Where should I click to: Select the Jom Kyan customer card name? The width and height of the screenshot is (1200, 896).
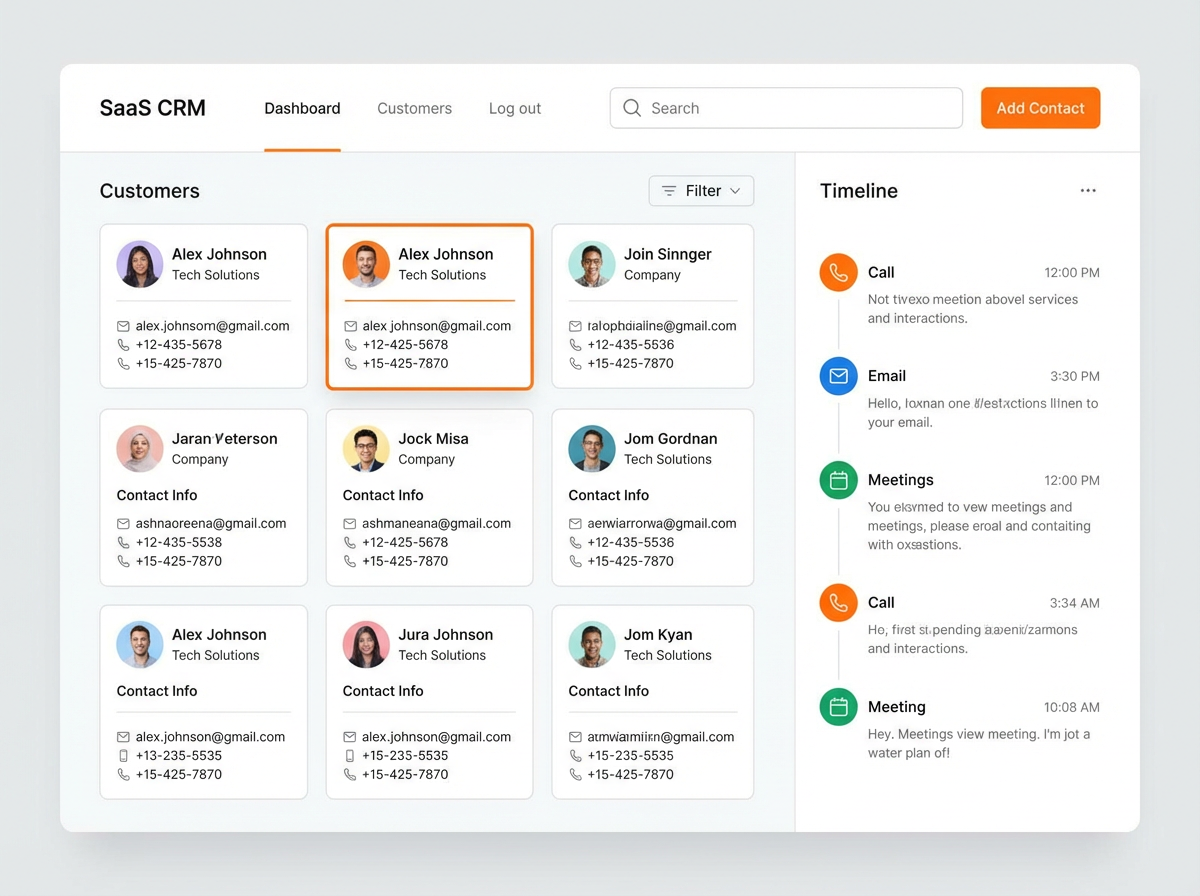[x=657, y=635]
